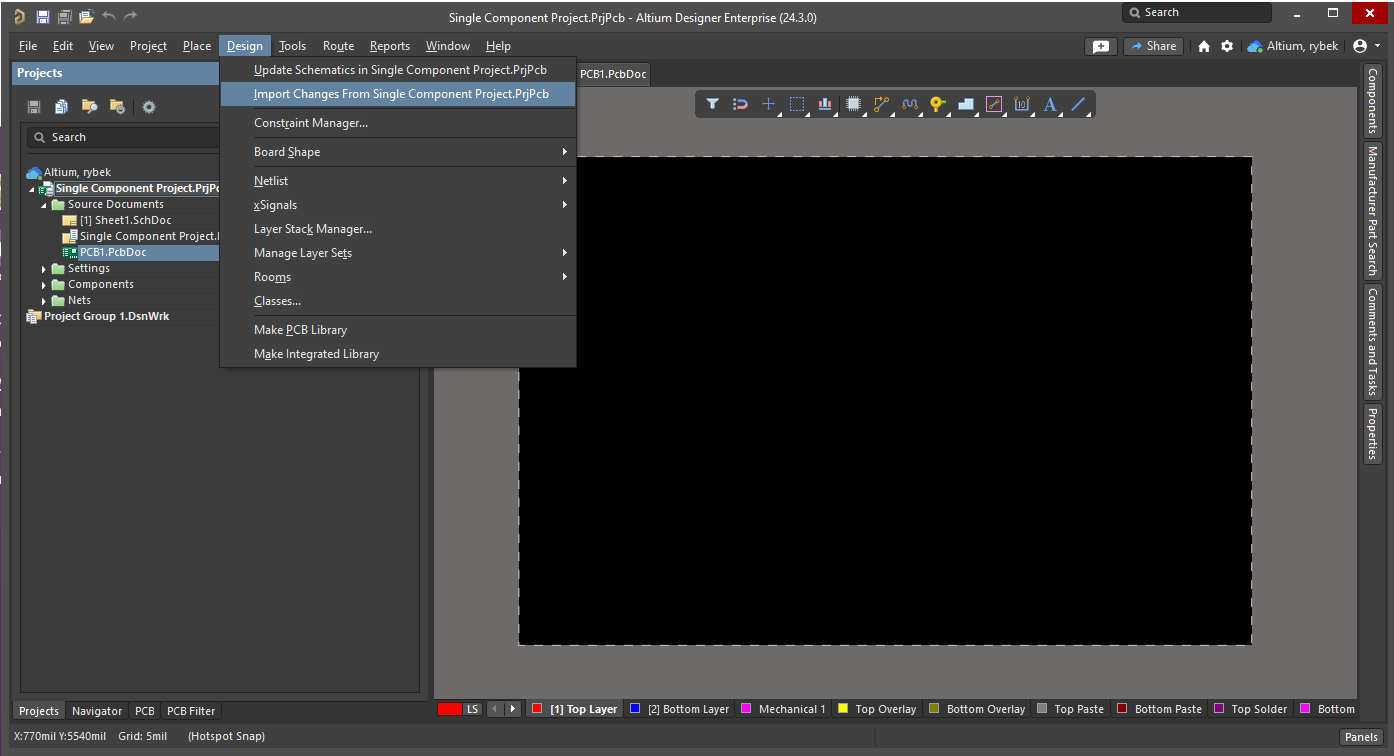Image resolution: width=1394 pixels, height=756 pixels.
Task: Choose the dashed rectangle selection tool
Action: [796, 104]
